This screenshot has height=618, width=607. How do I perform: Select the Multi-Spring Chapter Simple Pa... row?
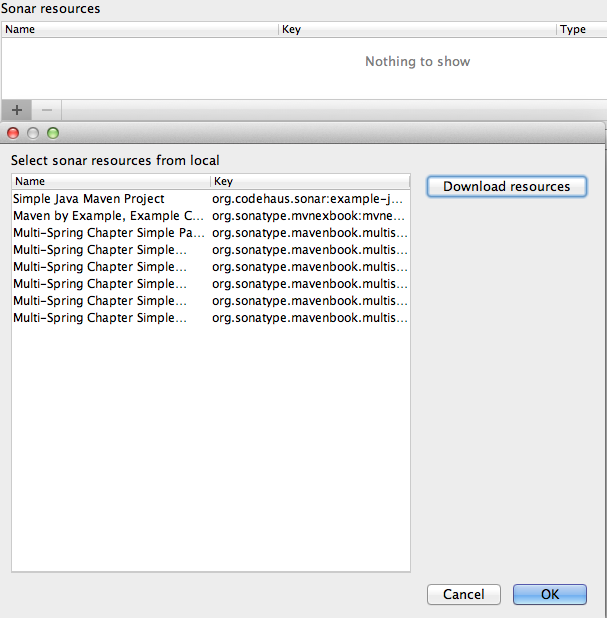[211, 233]
